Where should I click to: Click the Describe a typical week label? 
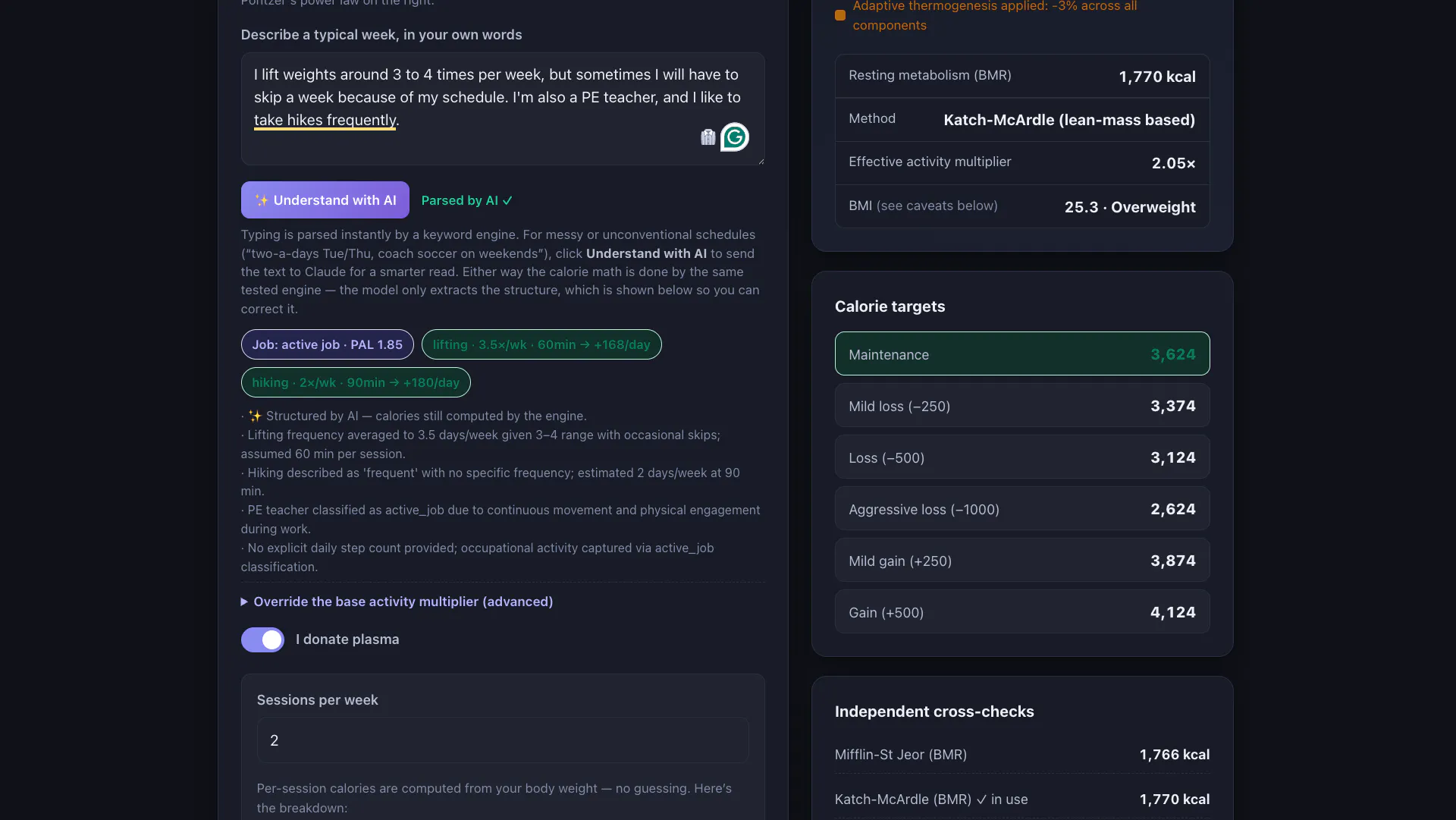(x=381, y=35)
